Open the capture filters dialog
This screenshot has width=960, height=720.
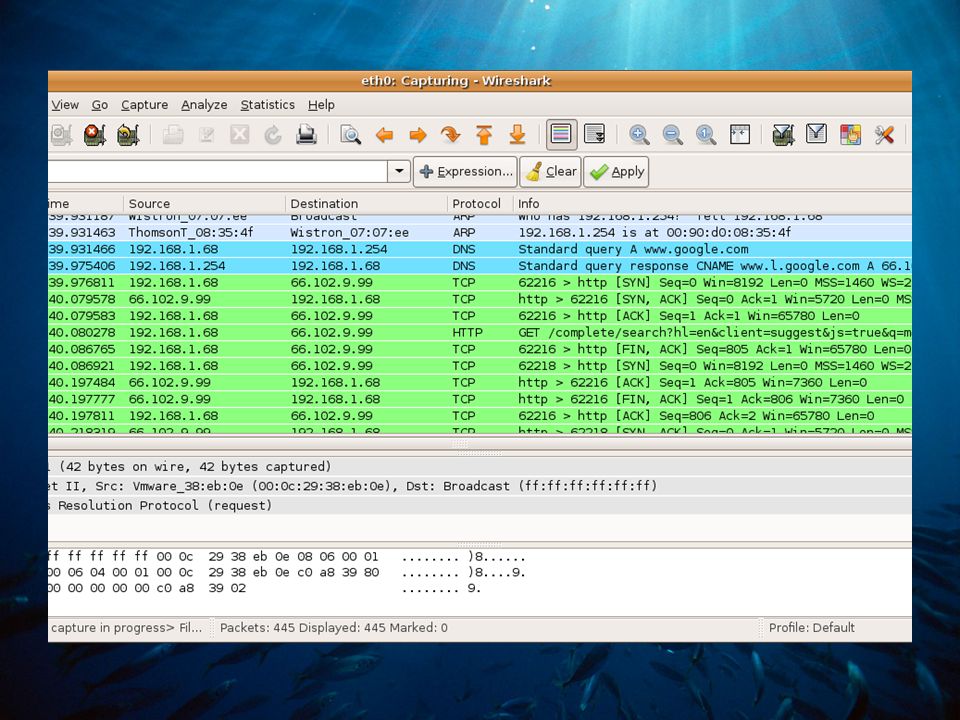(x=784, y=135)
